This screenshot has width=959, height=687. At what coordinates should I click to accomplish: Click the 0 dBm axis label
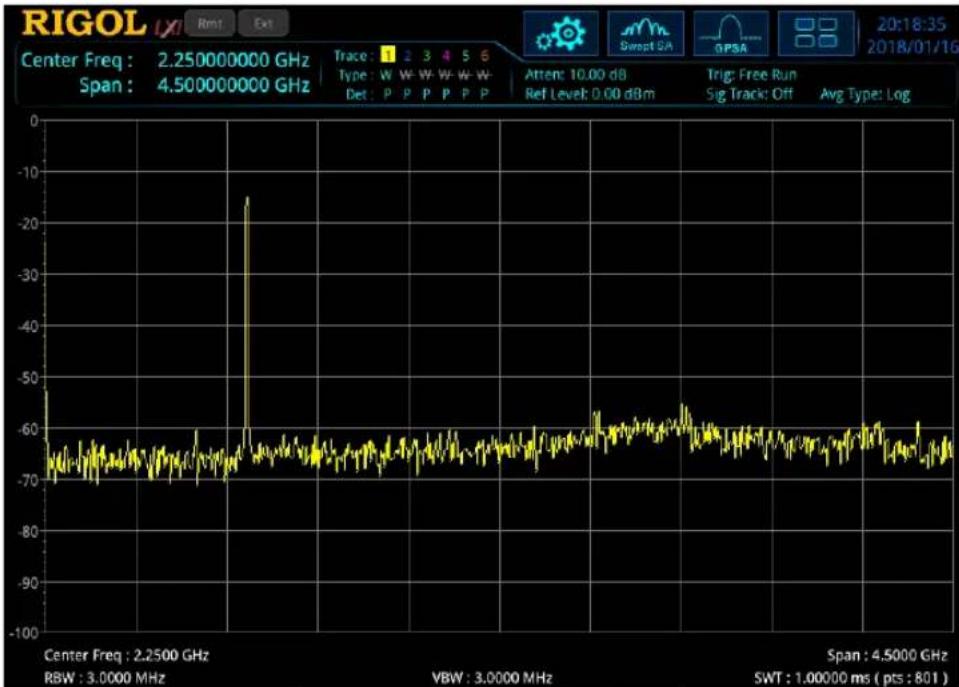[34, 121]
